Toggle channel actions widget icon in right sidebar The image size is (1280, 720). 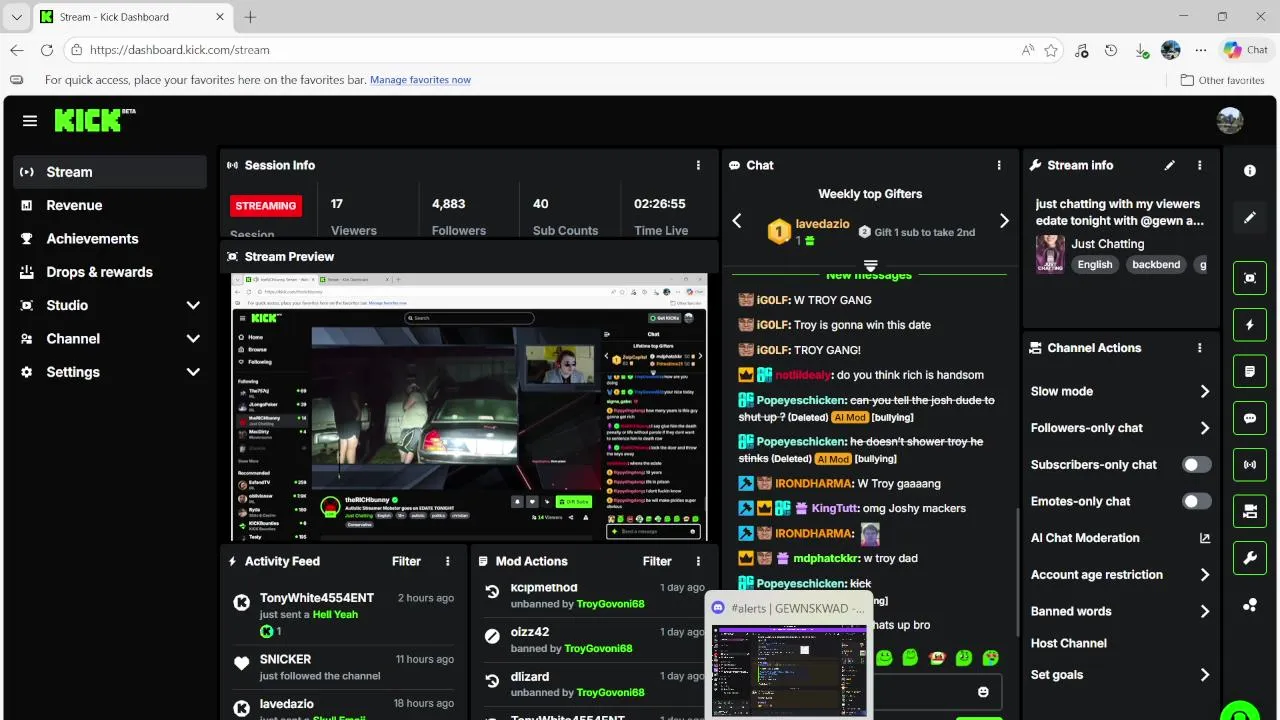[x=1250, y=511]
